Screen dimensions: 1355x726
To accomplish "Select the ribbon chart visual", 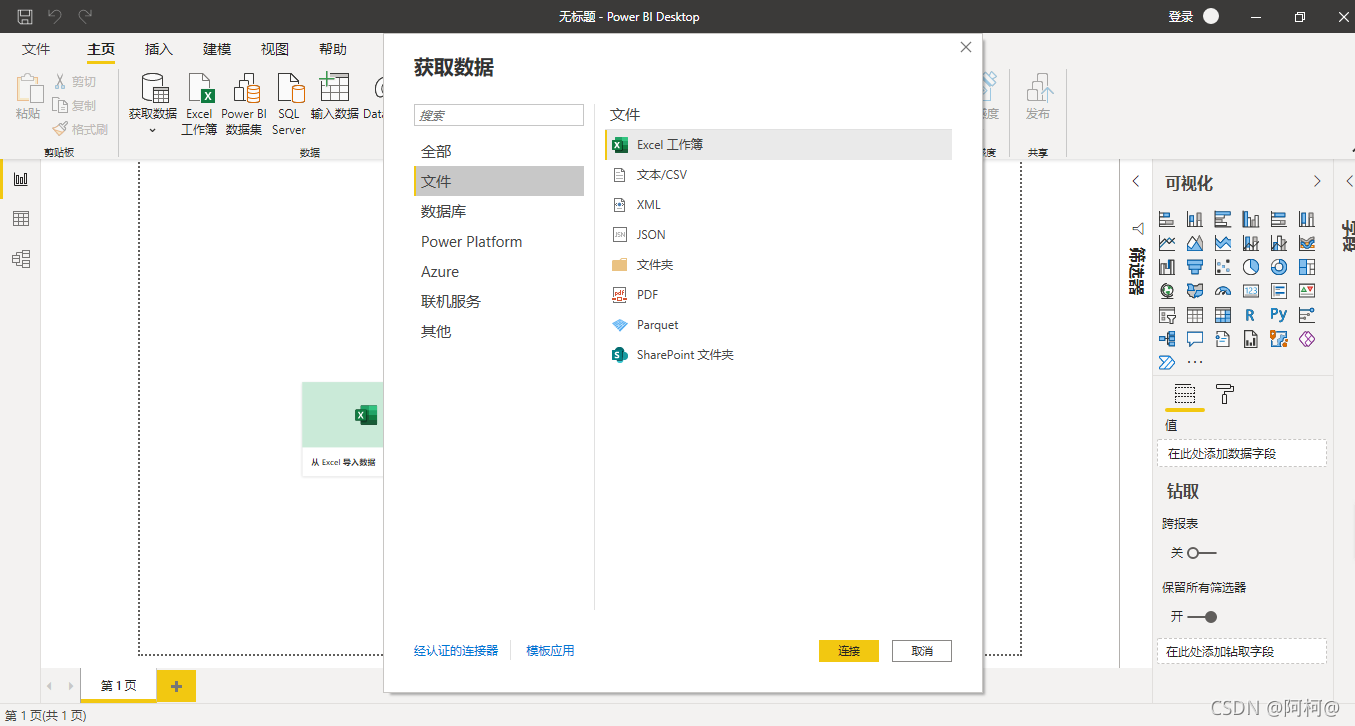I will [x=1307, y=243].
